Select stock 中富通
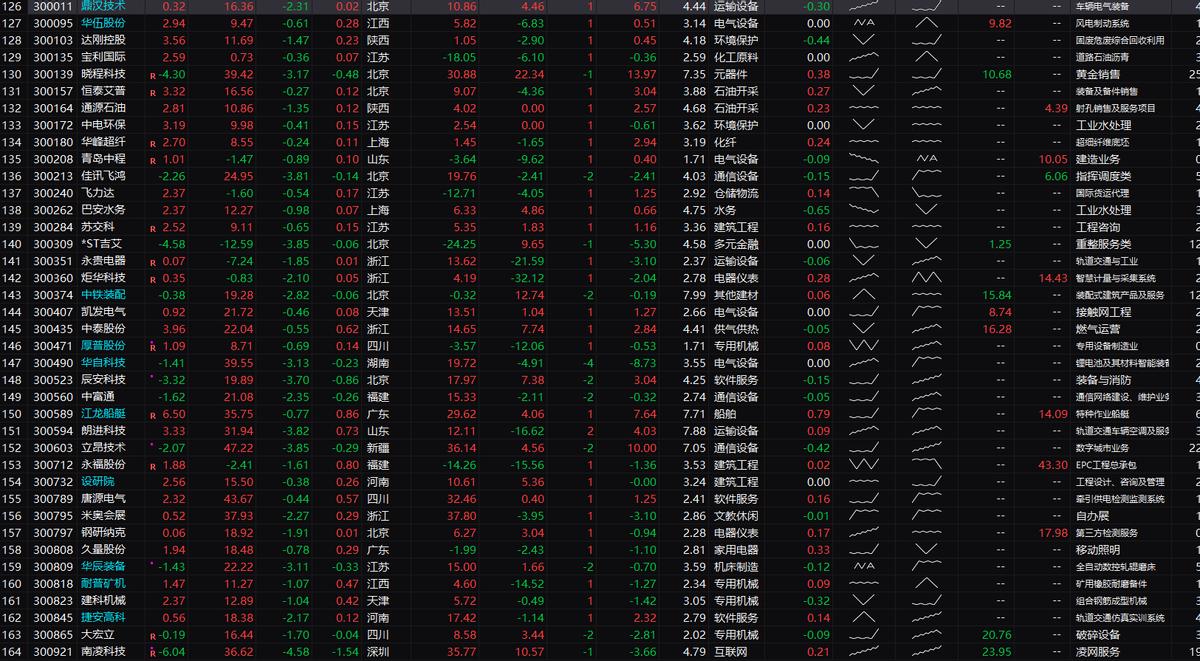 pyautogui.click(x=98, y=397)
